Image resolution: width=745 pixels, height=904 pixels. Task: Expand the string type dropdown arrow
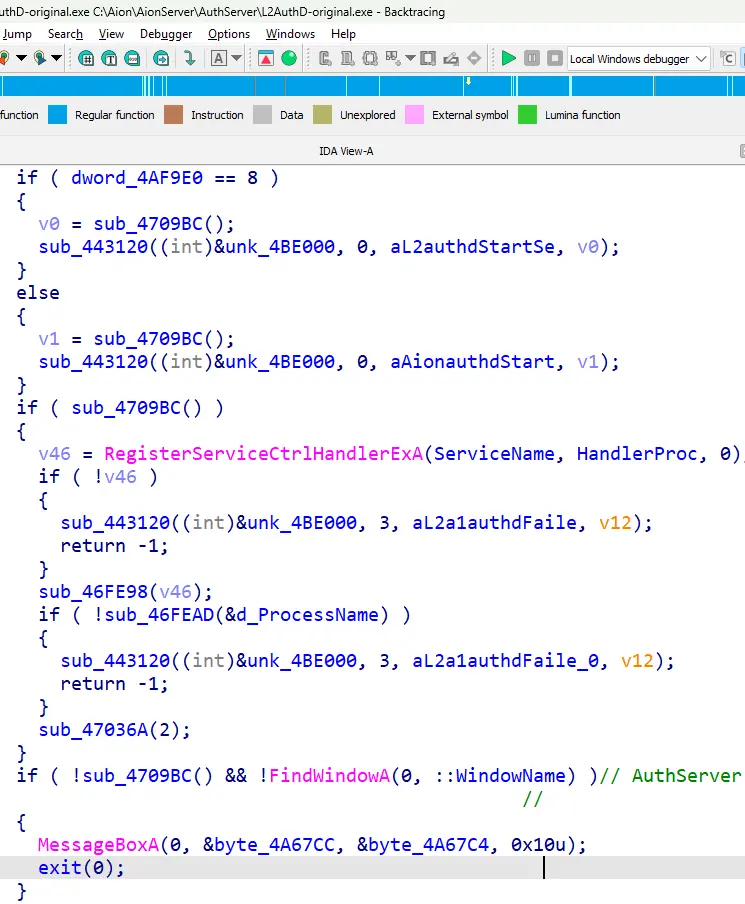tap(236, 58)
